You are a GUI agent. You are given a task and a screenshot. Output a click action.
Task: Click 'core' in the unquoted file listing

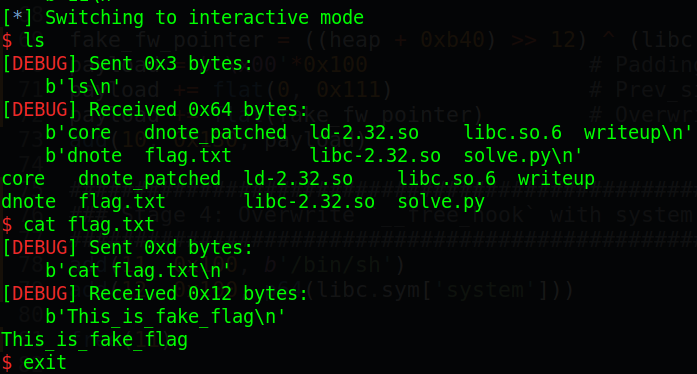click(x=23, y=179)
